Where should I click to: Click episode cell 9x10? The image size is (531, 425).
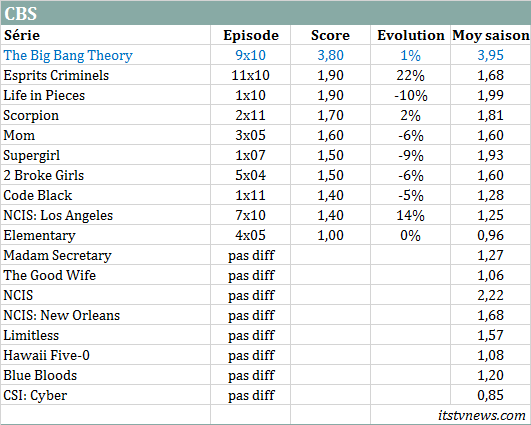pyautogui.click(x=251, y=55)
